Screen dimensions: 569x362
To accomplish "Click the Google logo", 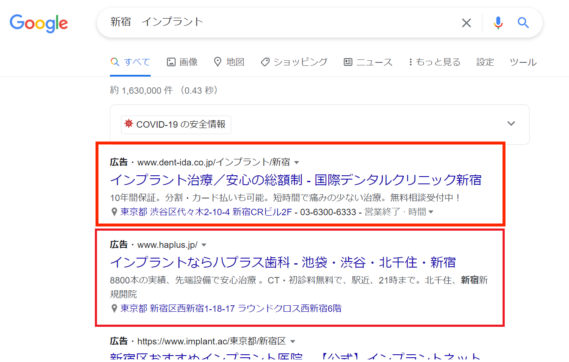I will click(x=38, y=23).
